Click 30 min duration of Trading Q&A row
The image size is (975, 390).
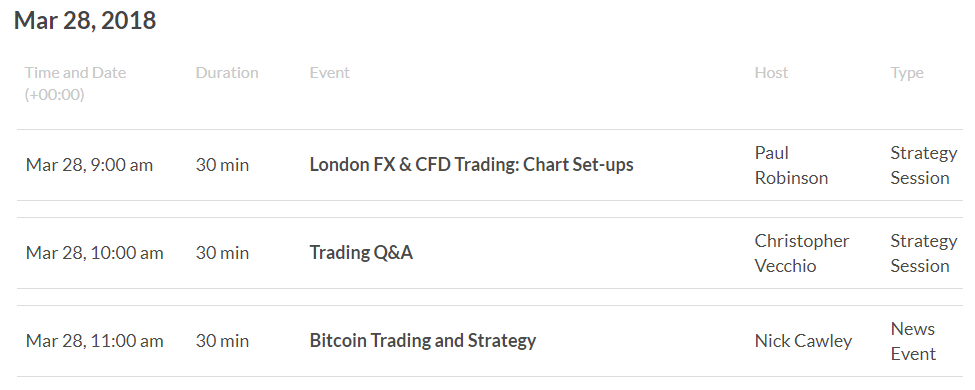click(x=222, y=253)
